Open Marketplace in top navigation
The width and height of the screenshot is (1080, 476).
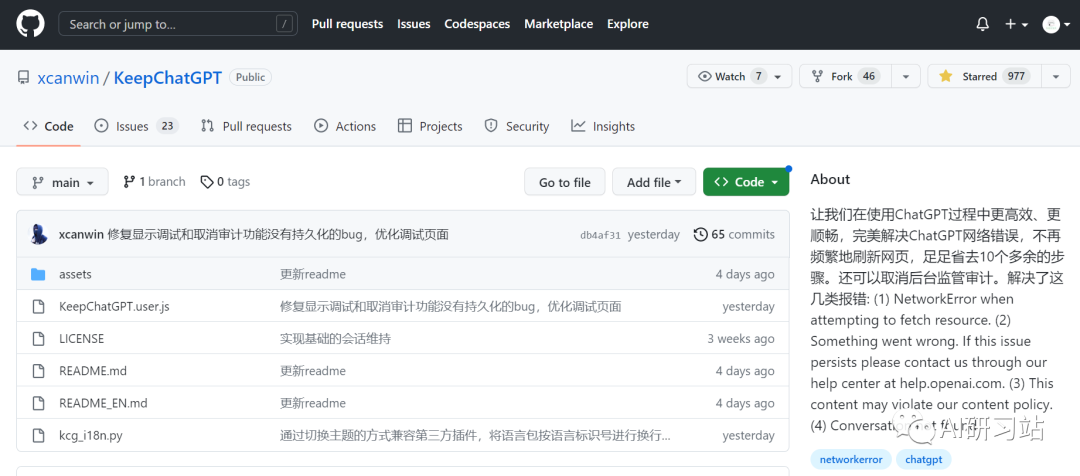[x=559, y=24]
